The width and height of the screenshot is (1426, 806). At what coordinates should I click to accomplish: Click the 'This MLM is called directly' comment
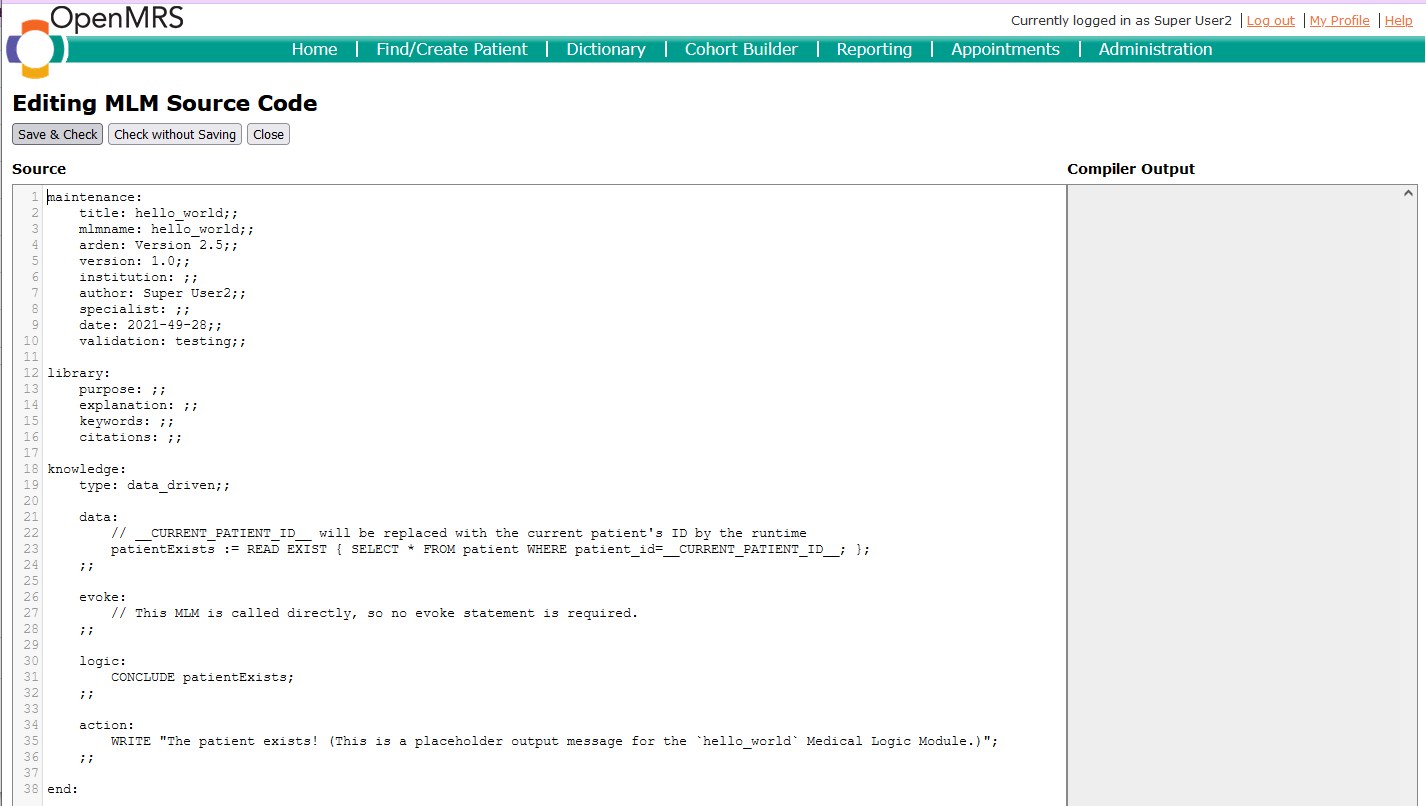374,613
